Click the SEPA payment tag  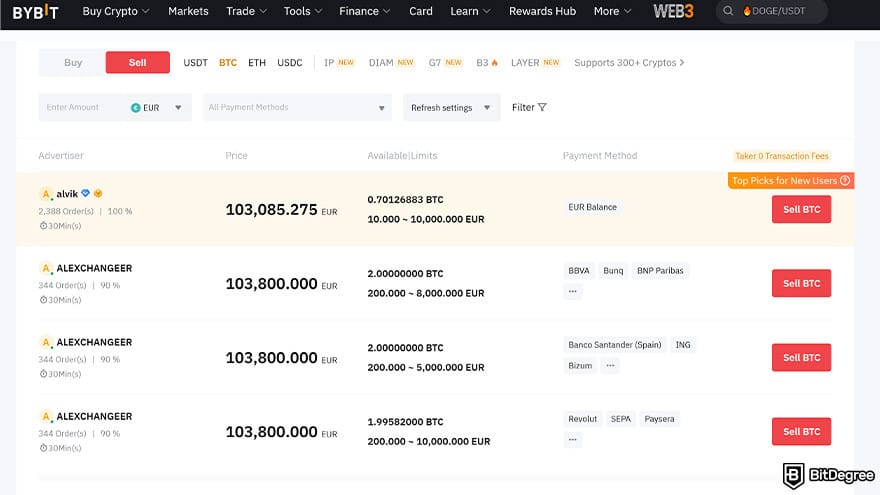click(621, 419)
